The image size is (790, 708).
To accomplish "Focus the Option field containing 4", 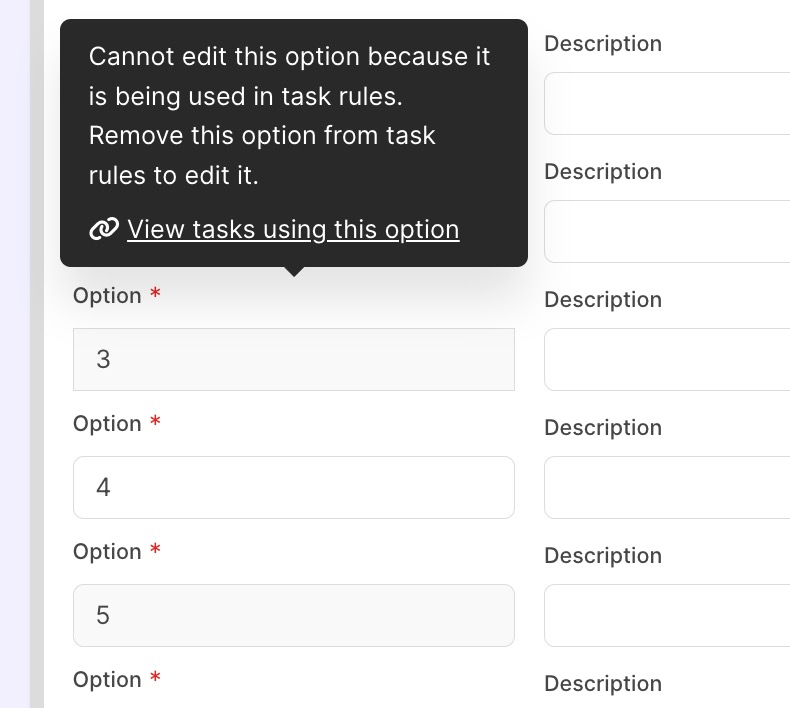I will [293, 487].
